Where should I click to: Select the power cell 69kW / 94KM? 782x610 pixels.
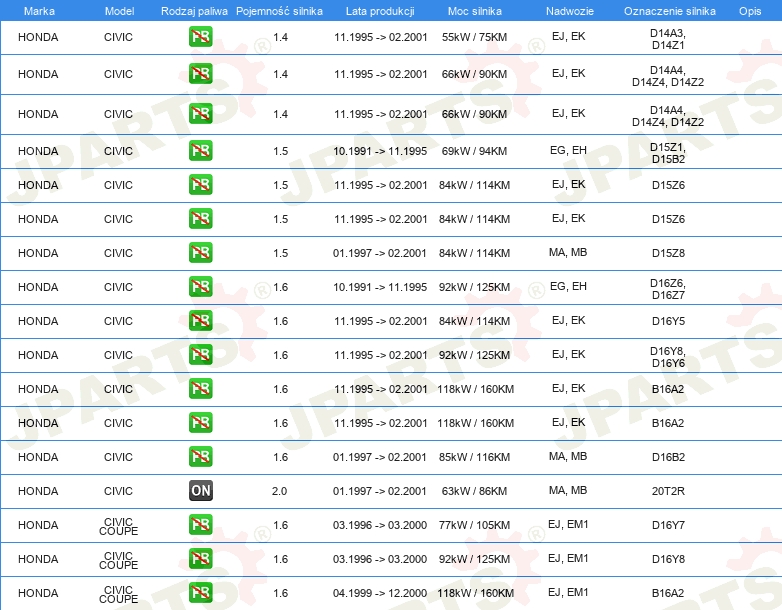pos(474,151)
